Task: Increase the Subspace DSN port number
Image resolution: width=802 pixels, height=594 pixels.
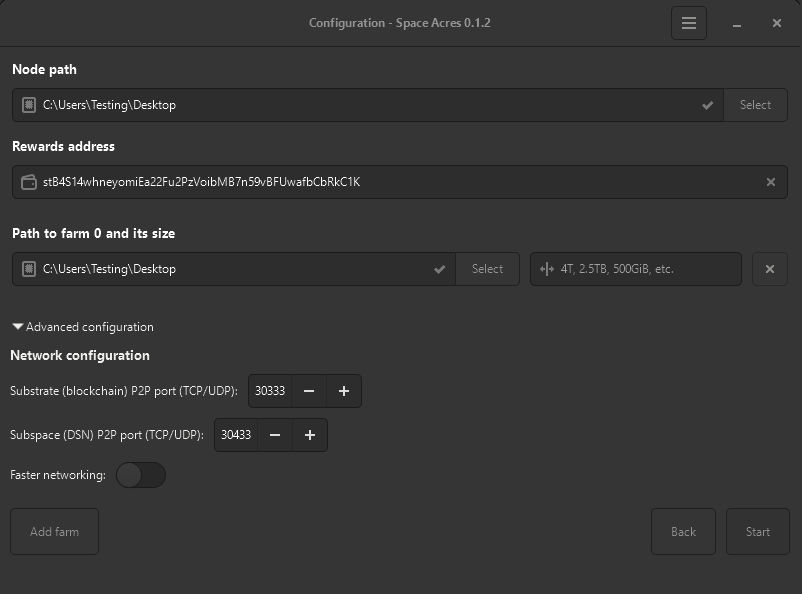Action: tap(309, 435)
